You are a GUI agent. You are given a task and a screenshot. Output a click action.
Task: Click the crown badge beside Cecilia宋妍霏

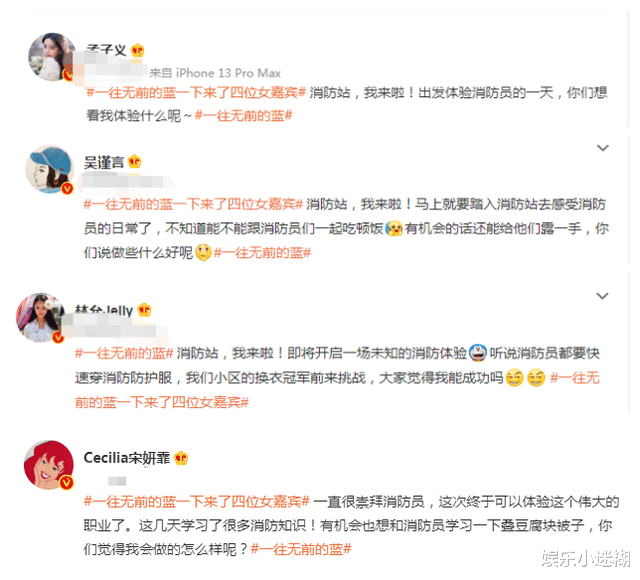tap(181, 458)
